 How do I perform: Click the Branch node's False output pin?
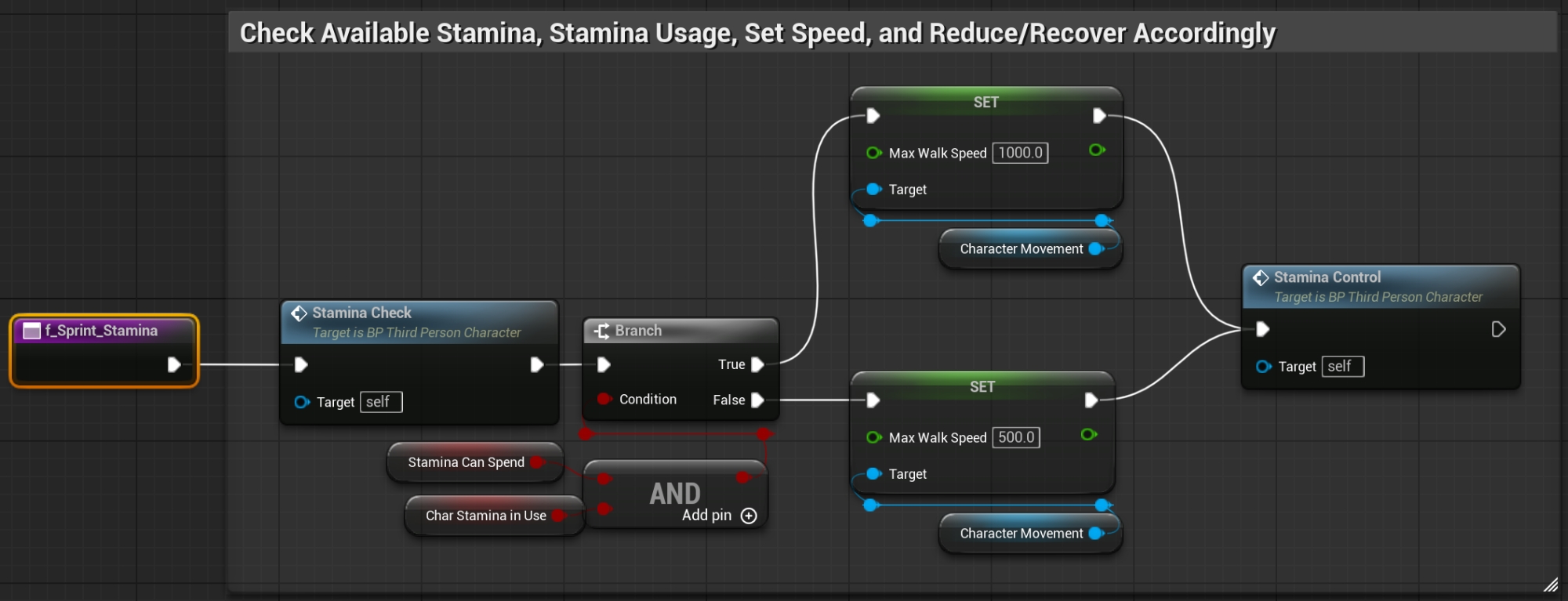point(757,400)
